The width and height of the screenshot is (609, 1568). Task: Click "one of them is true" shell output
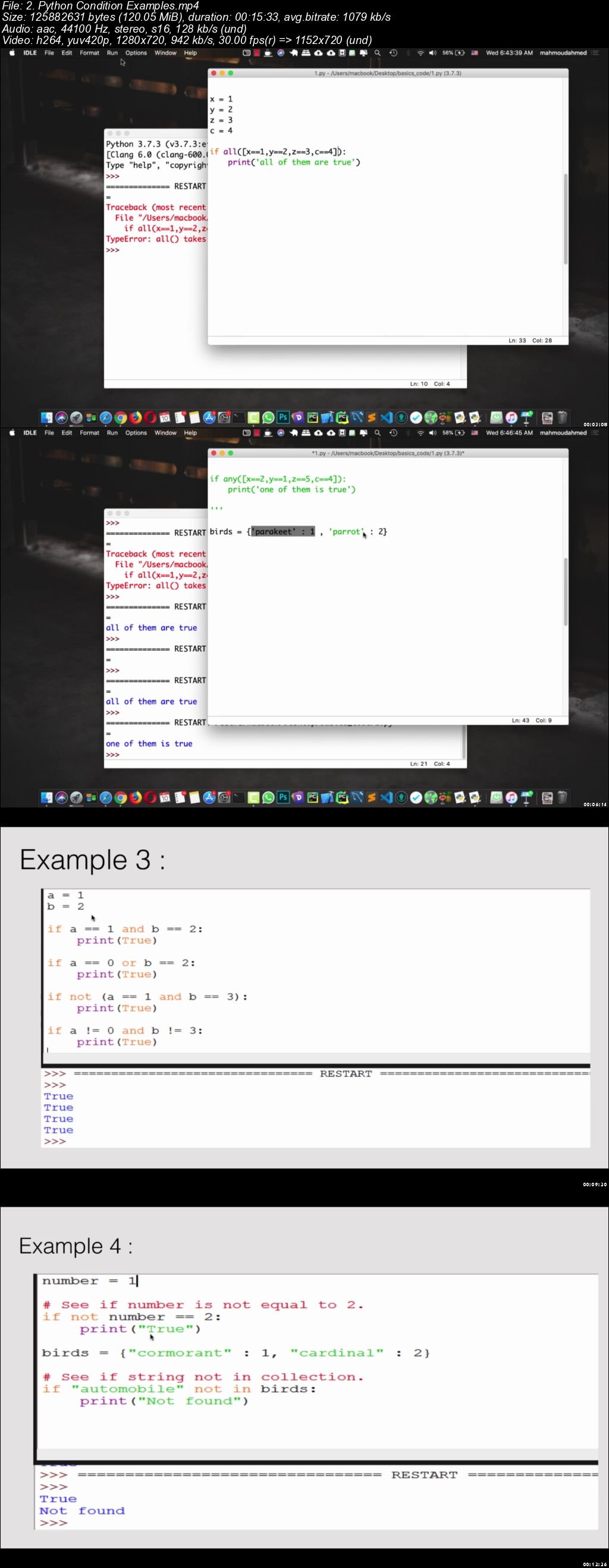coord(149,744)
